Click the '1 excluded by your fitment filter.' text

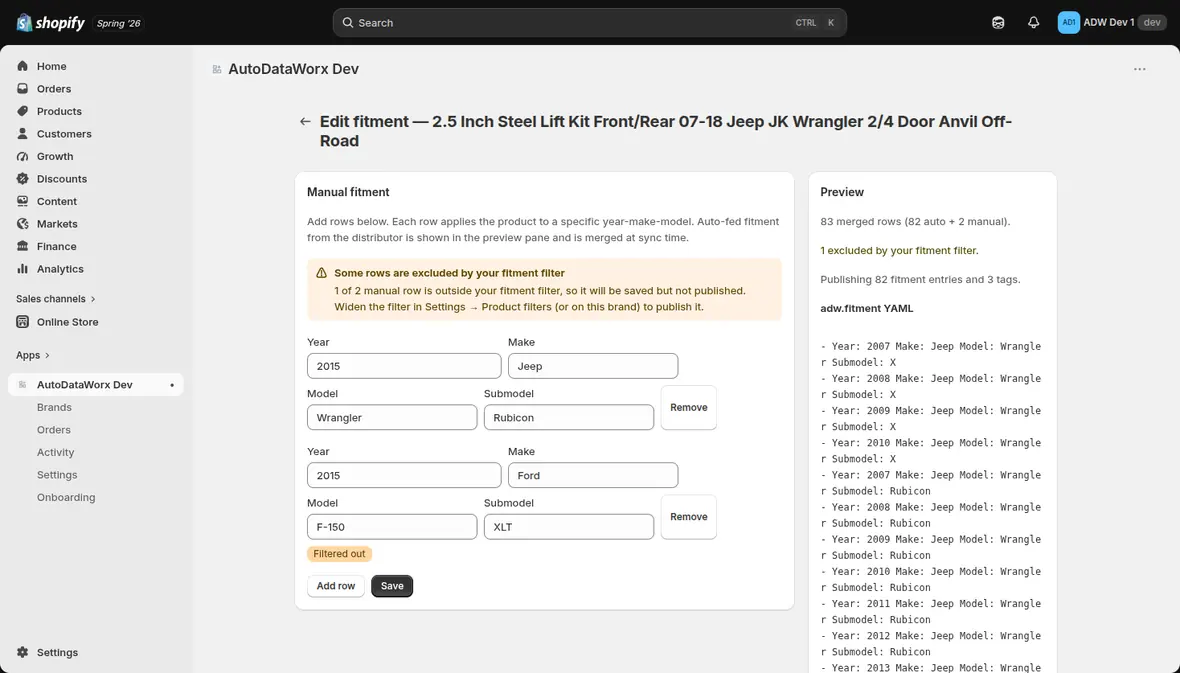899,251
